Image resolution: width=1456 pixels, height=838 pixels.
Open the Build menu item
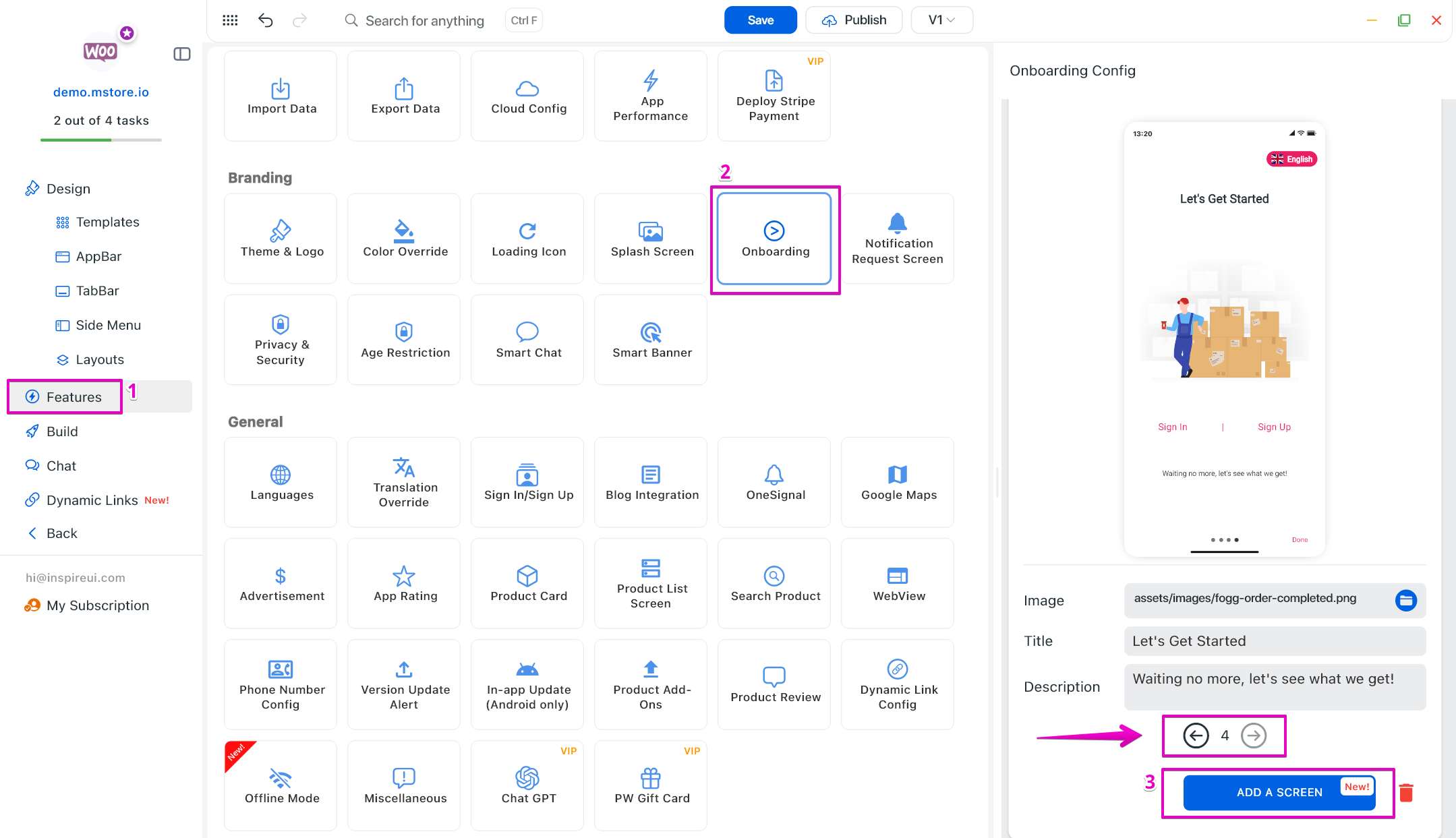point(62,431)
